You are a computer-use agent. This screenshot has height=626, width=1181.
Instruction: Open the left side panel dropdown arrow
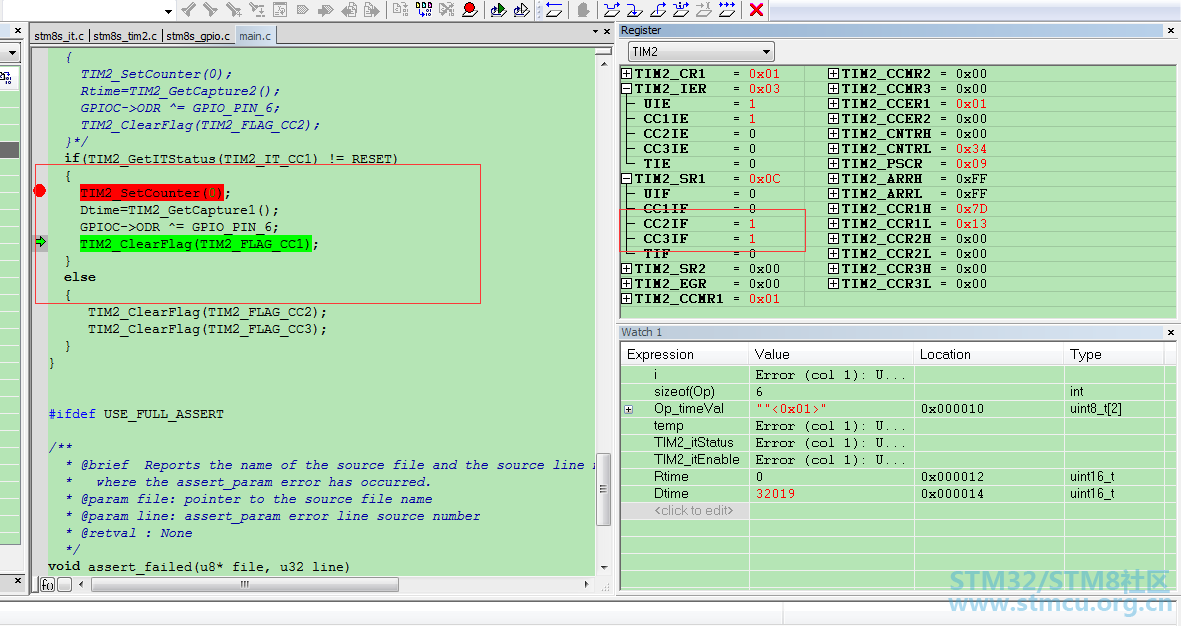tap(12, 53)
